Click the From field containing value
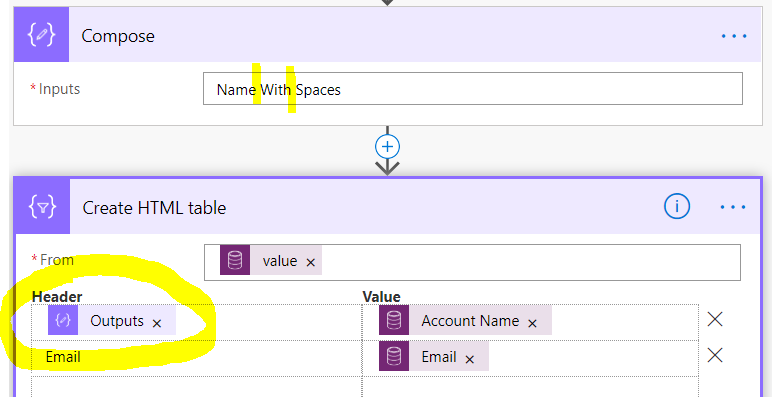Screen dimensions: 772x397 point(472,262)
